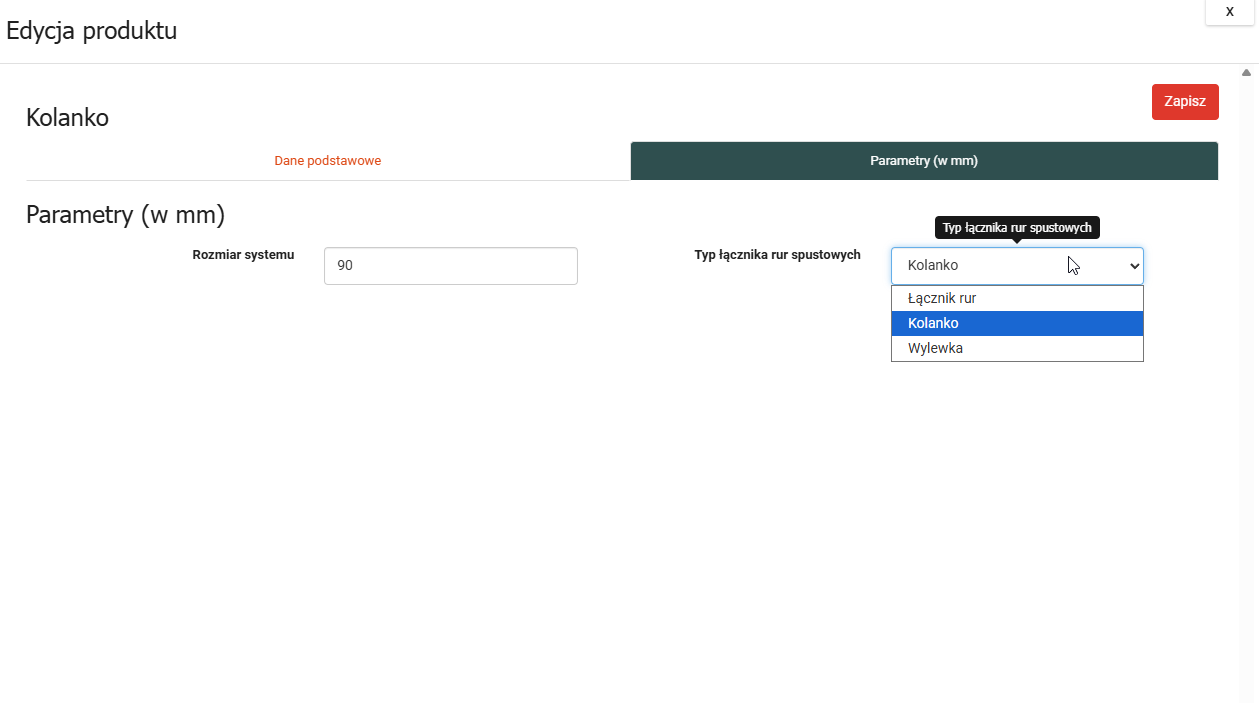Viewport: 1259px width, 703px height.
Task: Click the Rozmiar systemu input field
Action: click(450, 266)
